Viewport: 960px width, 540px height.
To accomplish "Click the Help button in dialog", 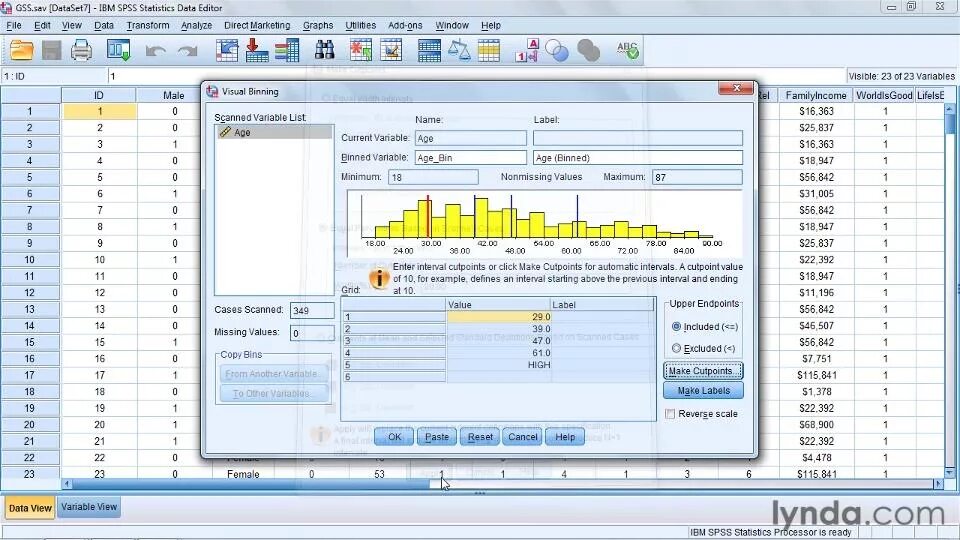I will (564, 437).
